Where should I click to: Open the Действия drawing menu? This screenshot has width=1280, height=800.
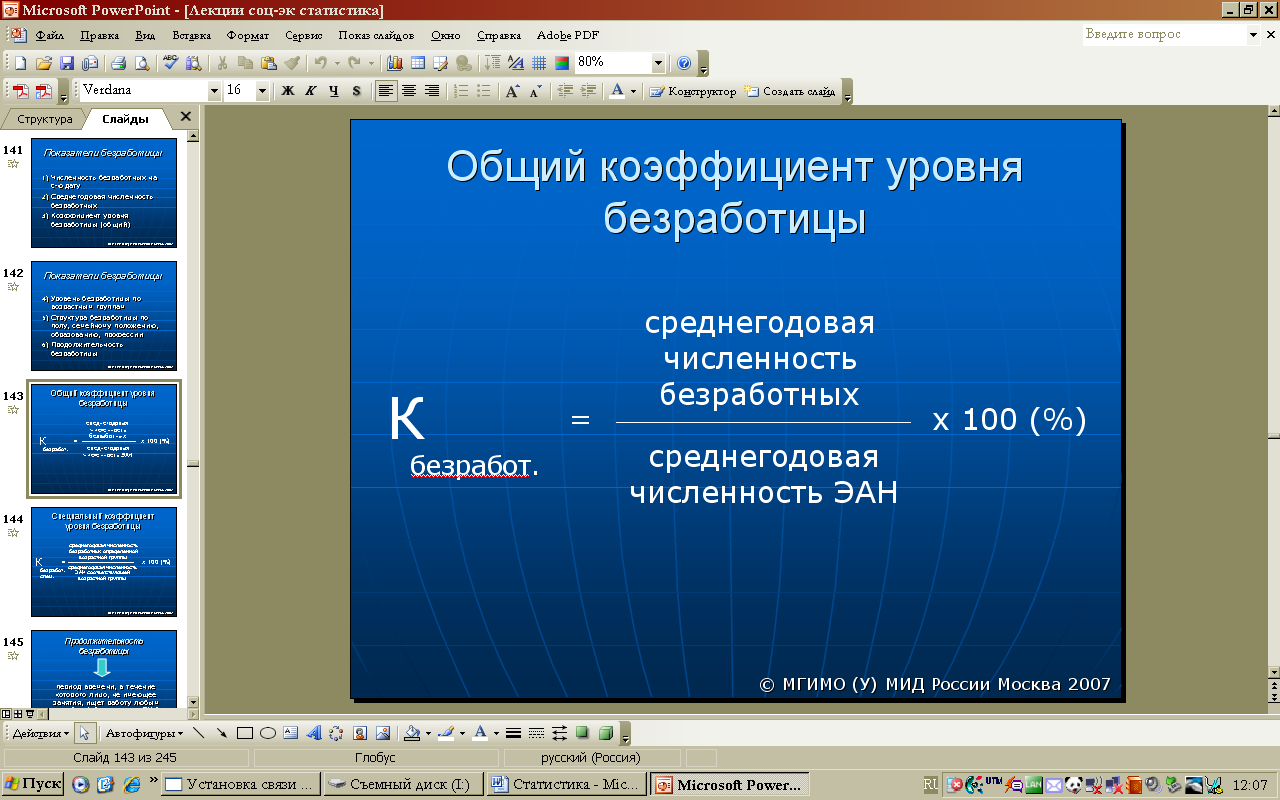pos(40,733)
